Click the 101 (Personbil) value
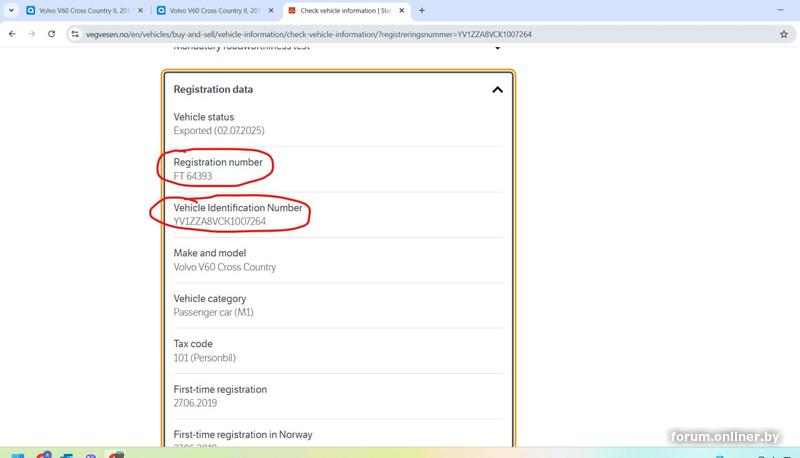800x458 pixels. click(205, 358)
